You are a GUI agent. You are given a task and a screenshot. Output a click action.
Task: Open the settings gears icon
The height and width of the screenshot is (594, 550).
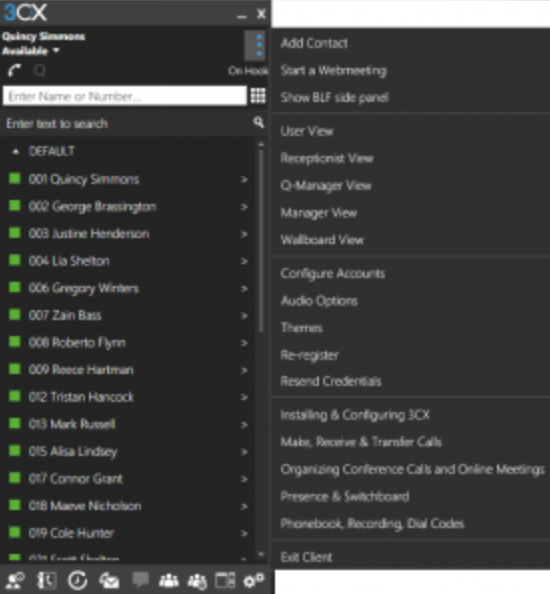tap(254, 580)
